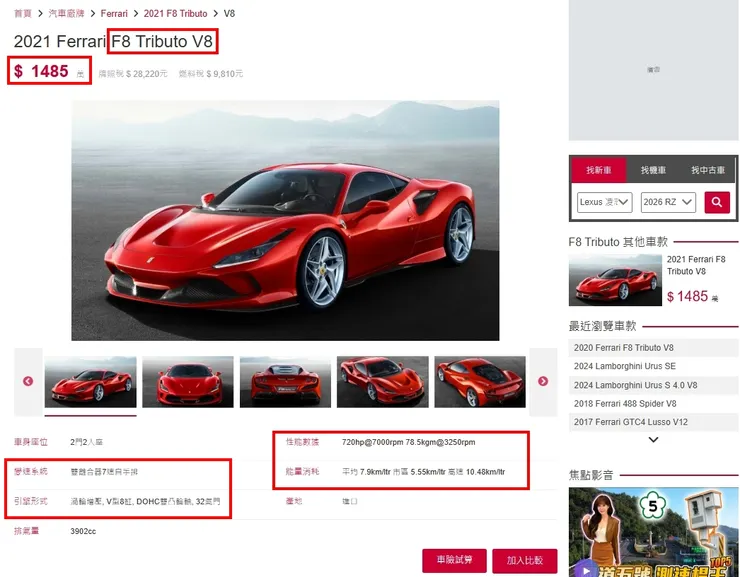Click the magnifier search button

point(717,202)
